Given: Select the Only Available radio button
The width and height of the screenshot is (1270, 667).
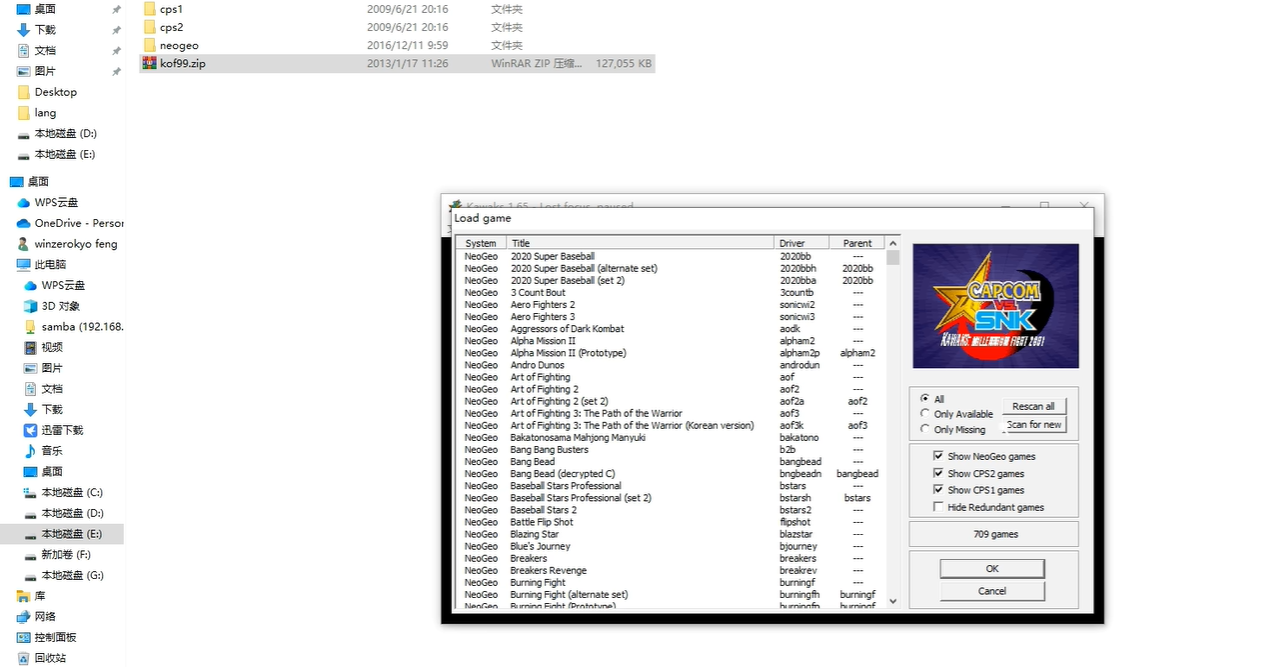Looking at the screenshot, I should pyautogui.click(x=925, y=414).
